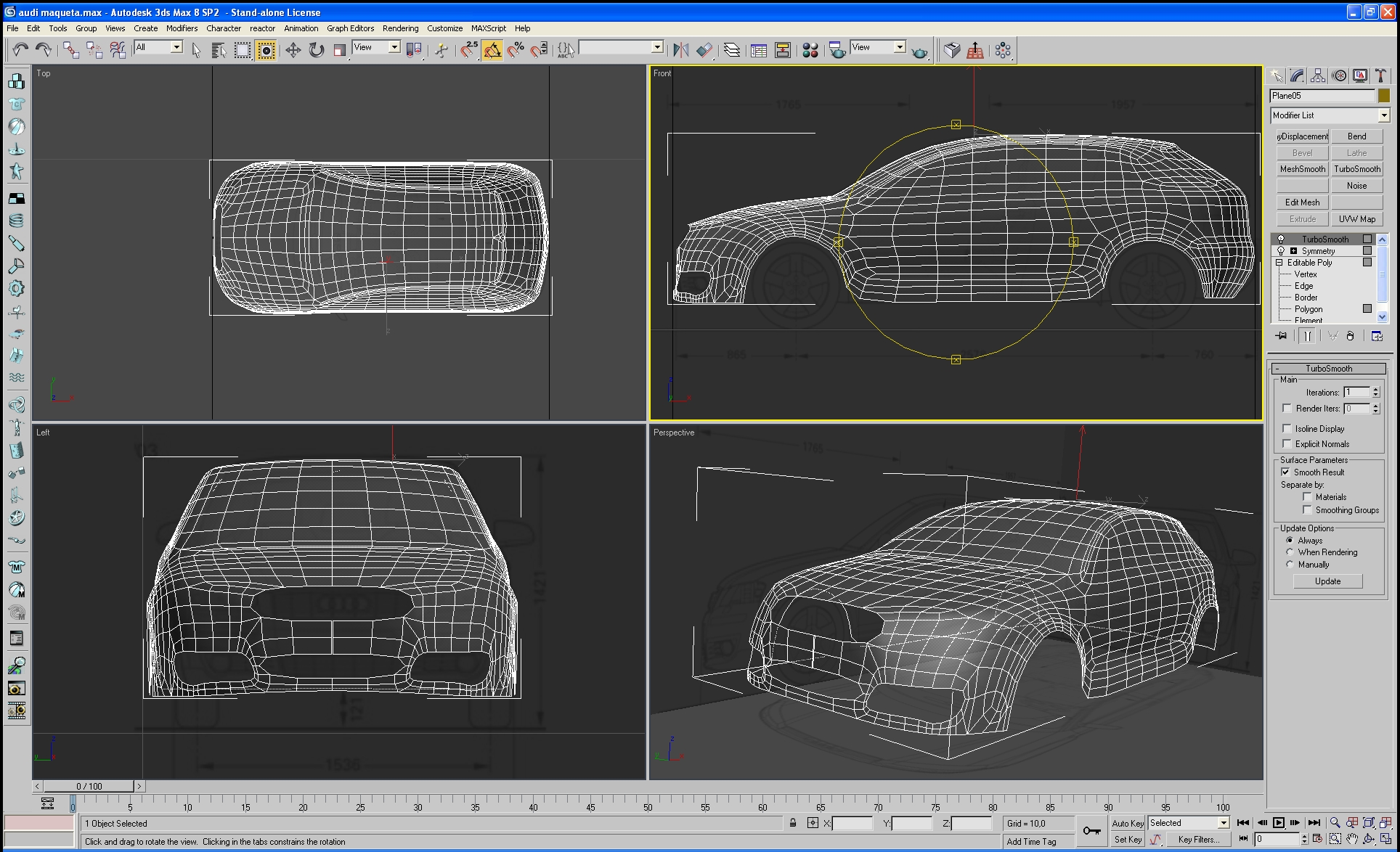Viewport: 1400px width, 852px height.
Task: Click the Plane05 object color swatch
Action: [x=1383, y=96]
